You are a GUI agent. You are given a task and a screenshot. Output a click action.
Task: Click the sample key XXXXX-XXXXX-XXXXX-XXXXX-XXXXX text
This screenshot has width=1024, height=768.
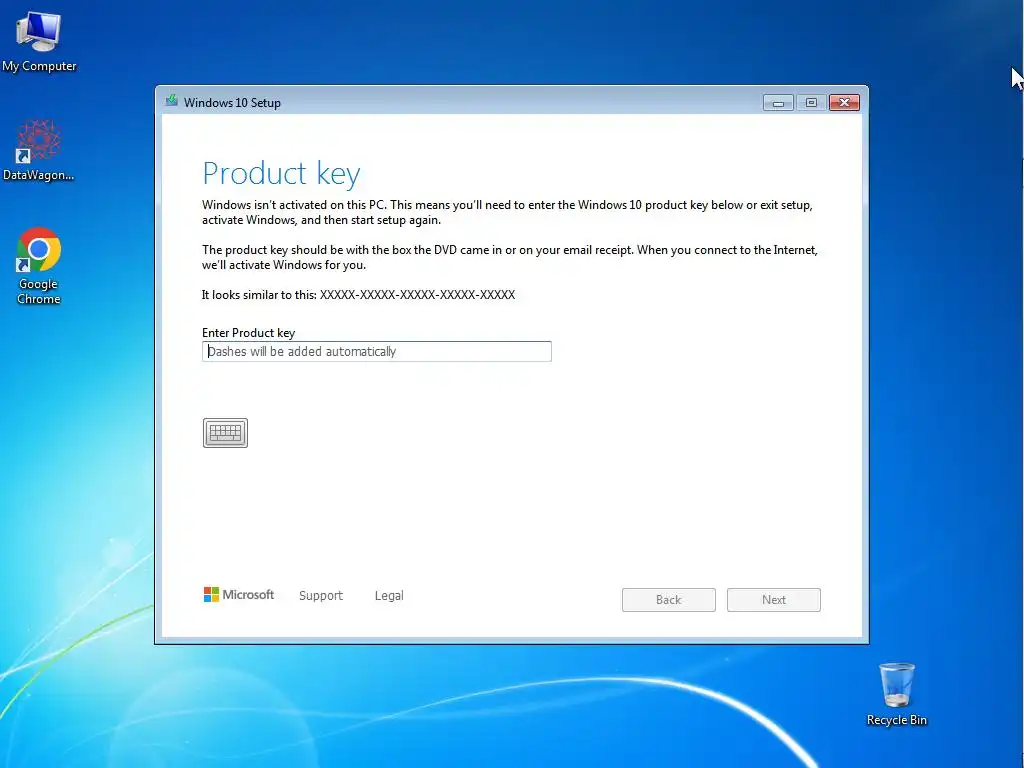pos(417,295)
